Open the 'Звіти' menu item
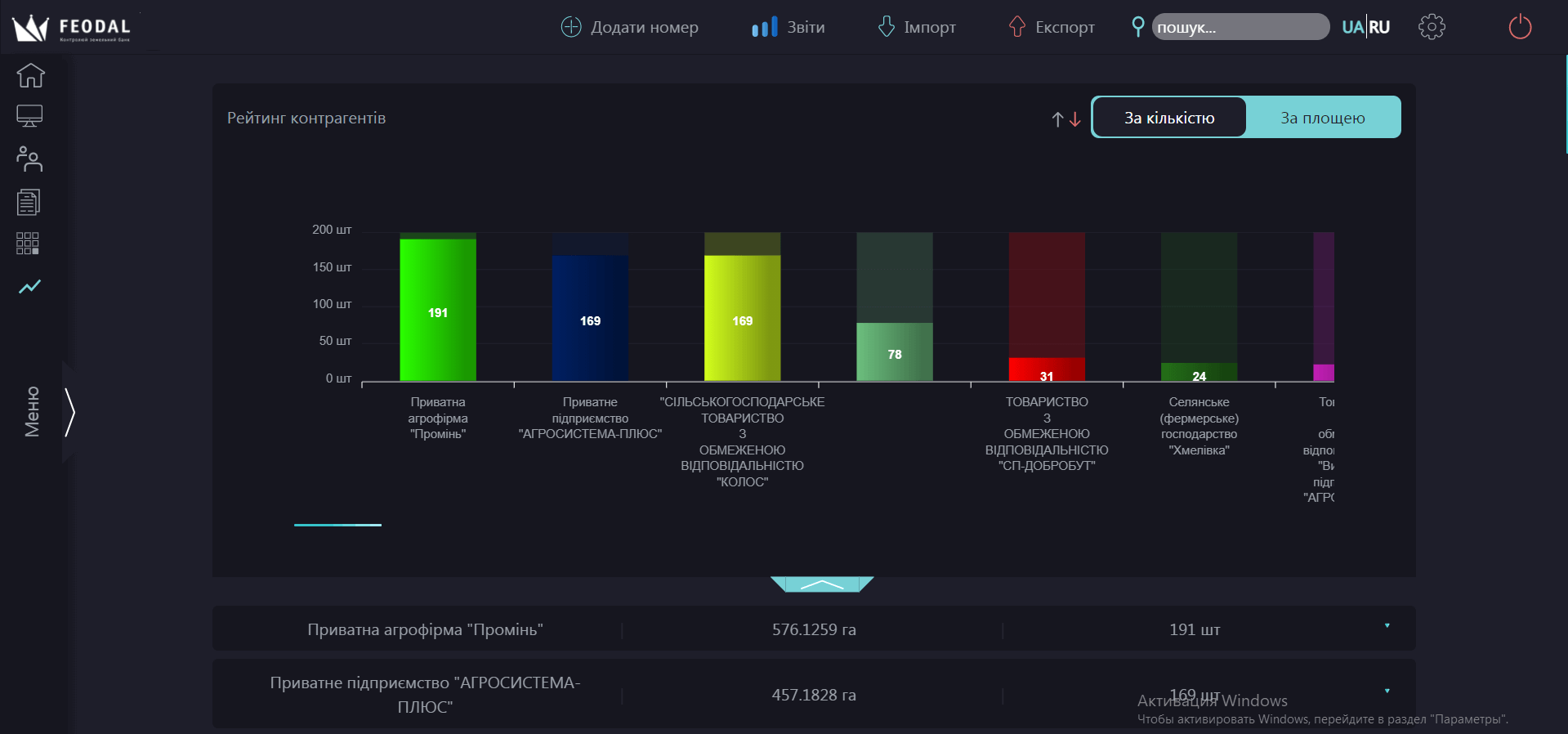This screenshot has height=734, width=1568. tap(788, 27)
